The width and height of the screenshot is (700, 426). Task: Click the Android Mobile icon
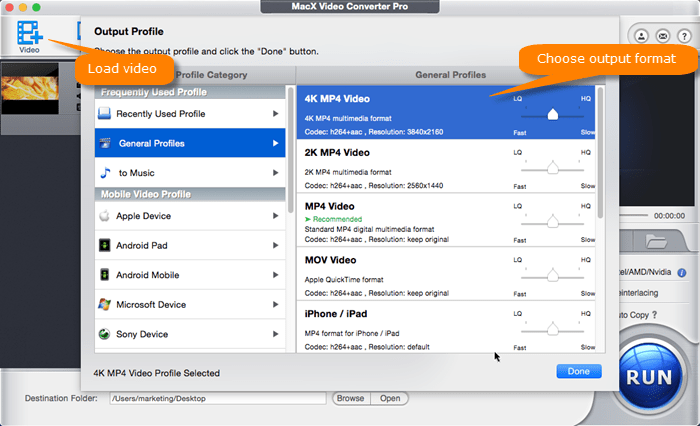[x=104, y=275]
